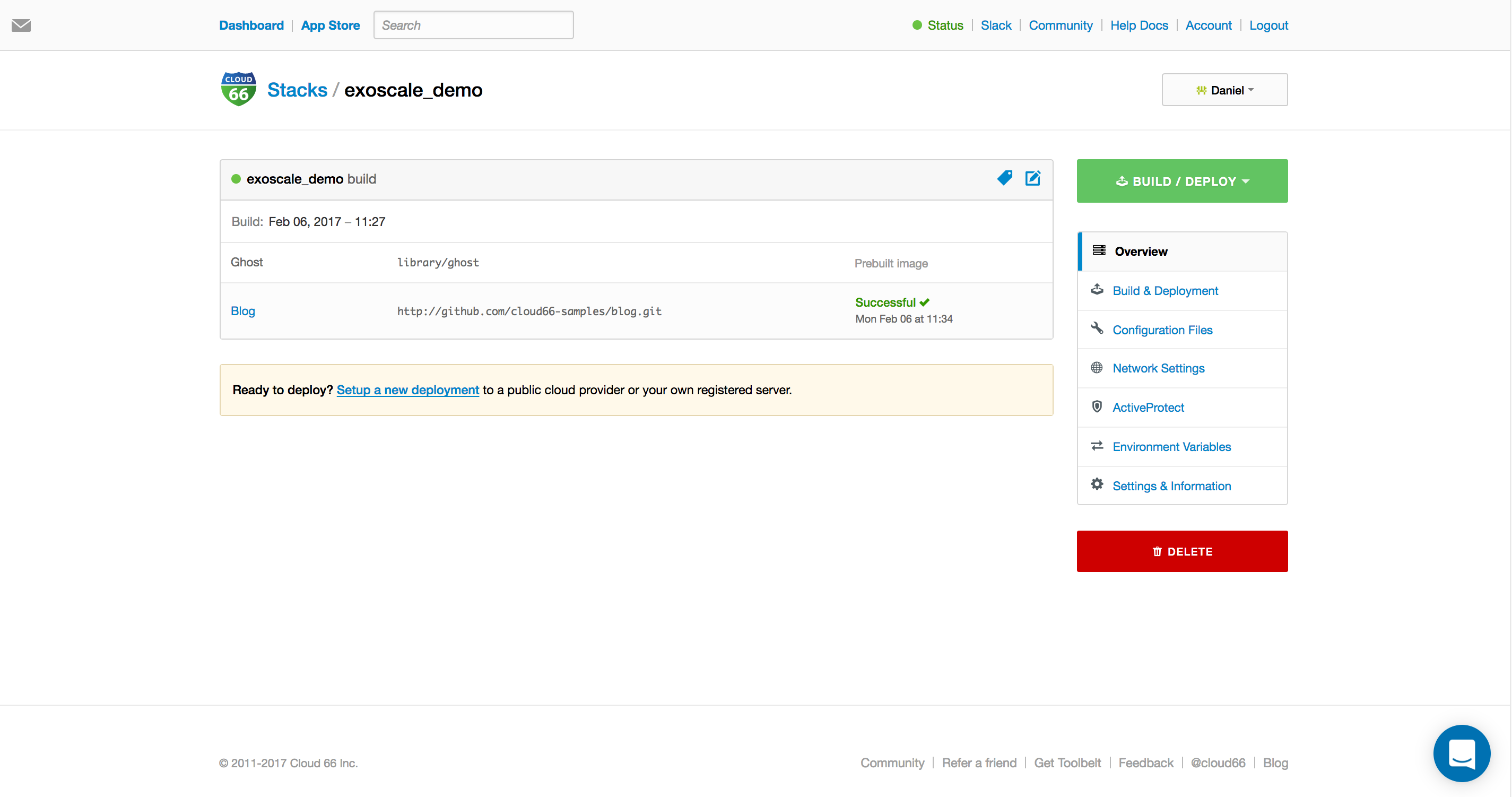Click inside the Search field
1512x797 pixels.
[x=473, y=24]
